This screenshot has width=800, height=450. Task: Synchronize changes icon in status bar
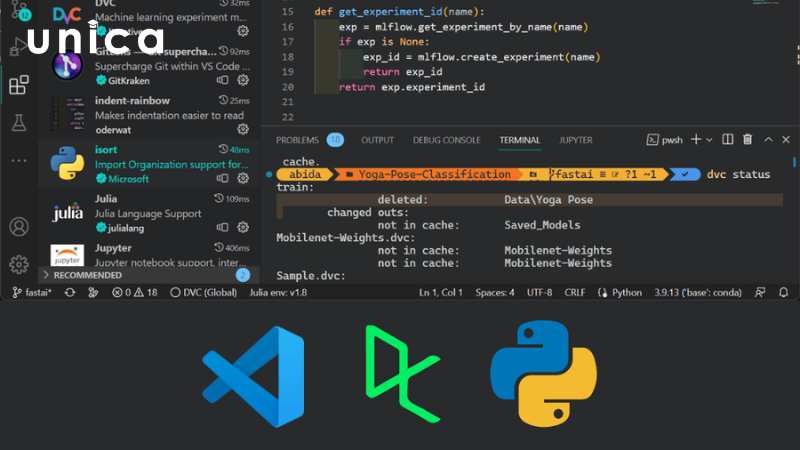[70, 292]
